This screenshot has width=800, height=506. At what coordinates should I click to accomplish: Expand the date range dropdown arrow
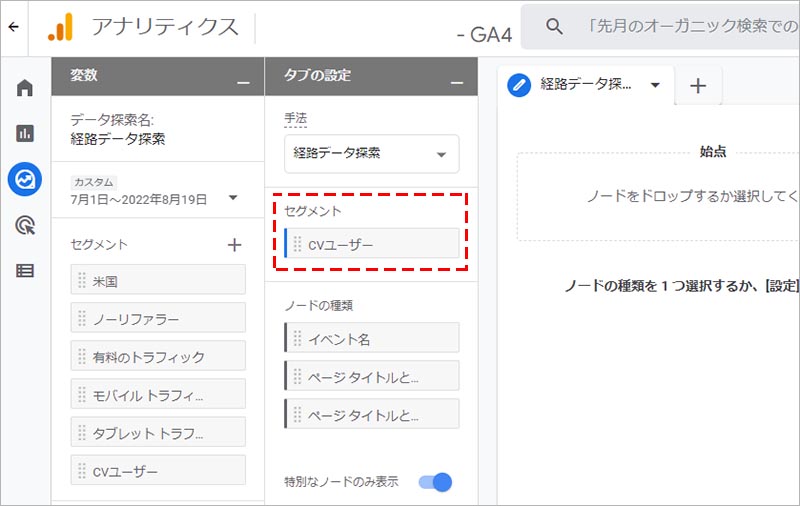point(233,198)
